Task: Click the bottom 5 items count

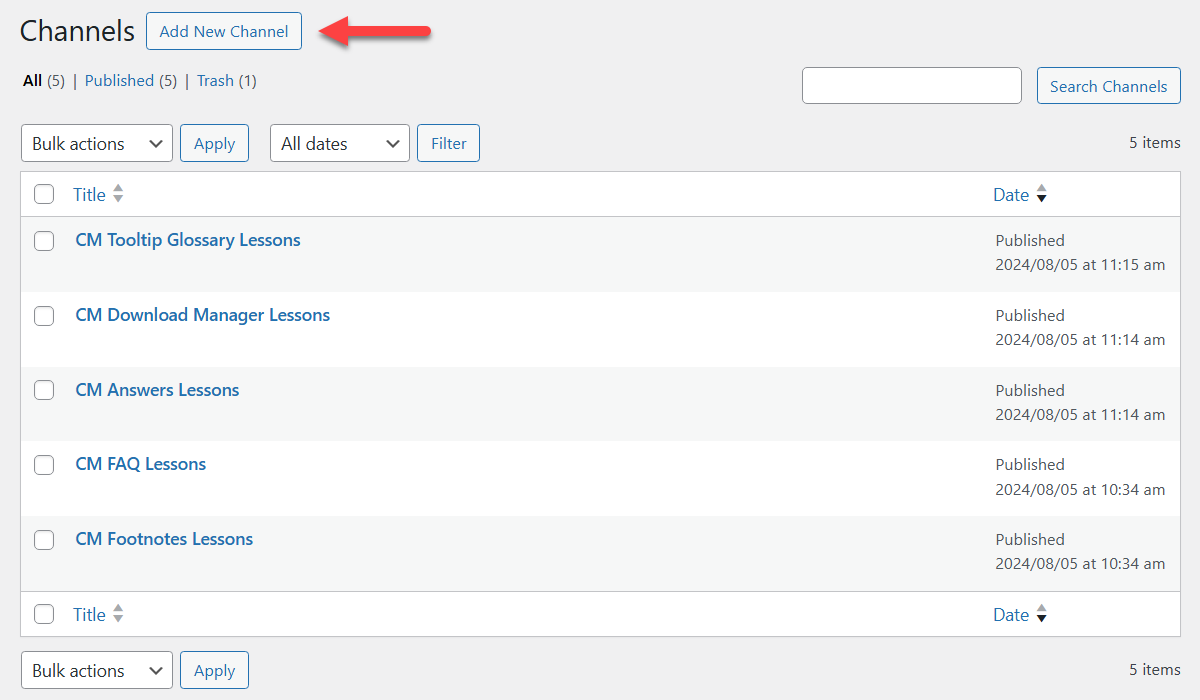Action: click(1155, 669)
